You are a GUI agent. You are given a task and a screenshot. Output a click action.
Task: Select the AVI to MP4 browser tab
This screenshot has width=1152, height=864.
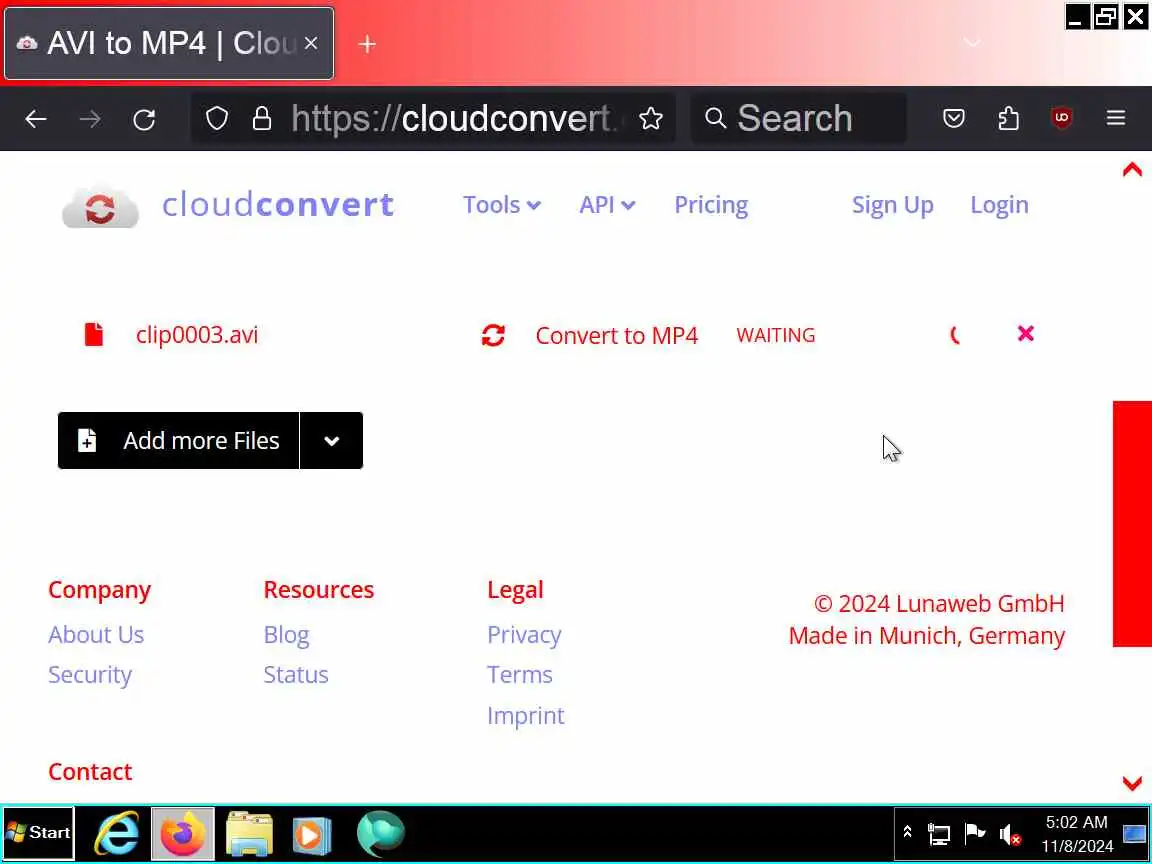169,43
